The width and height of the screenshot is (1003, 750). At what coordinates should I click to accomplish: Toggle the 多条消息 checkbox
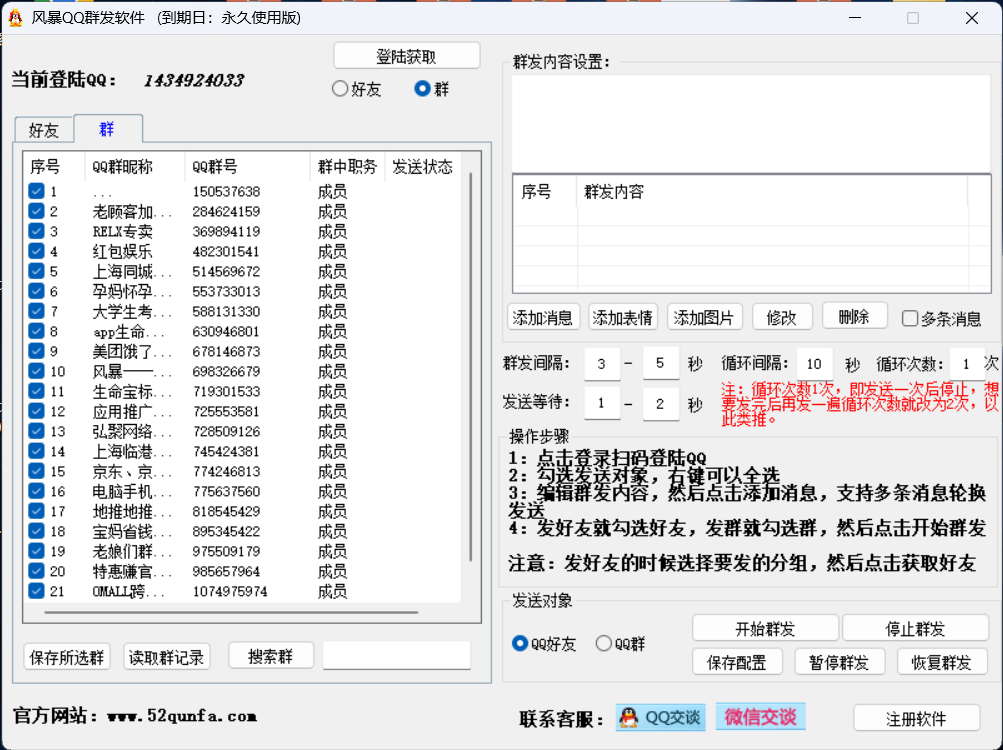910,319
